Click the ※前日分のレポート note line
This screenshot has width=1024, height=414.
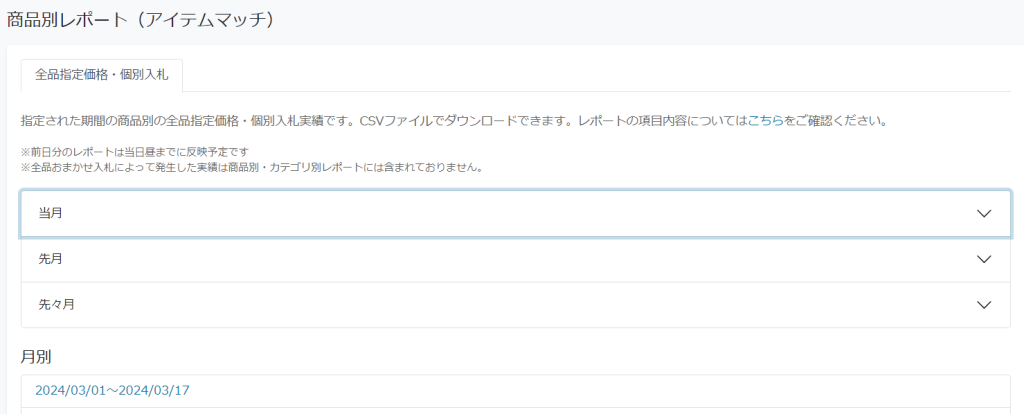pyautogui.click(x=136, y=153)
